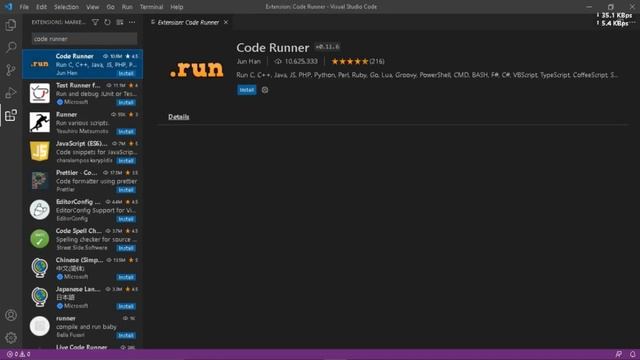
Task: Clear extensions search results icon
Action: pyautogui.click(x=120, y=22)
